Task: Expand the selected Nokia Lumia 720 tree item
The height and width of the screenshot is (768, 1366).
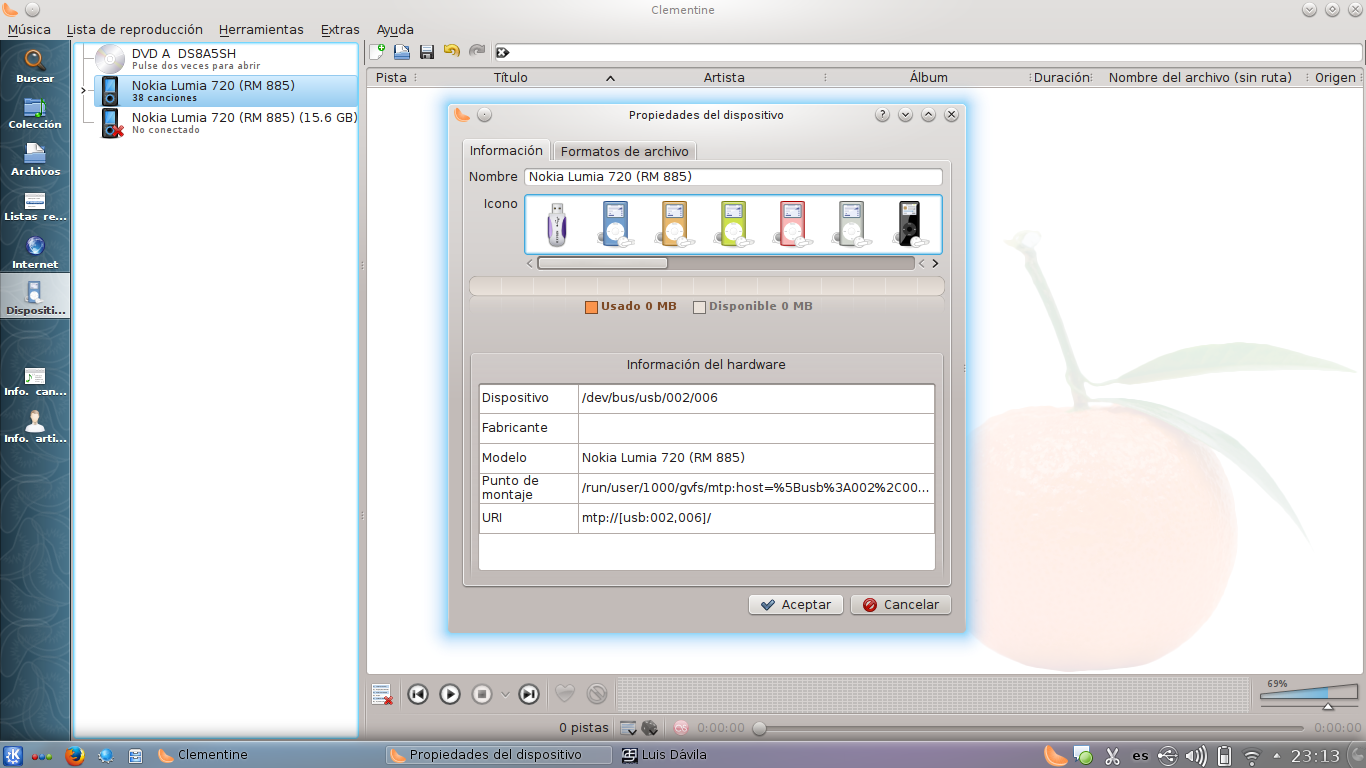Action: click(x=84, y=91)
